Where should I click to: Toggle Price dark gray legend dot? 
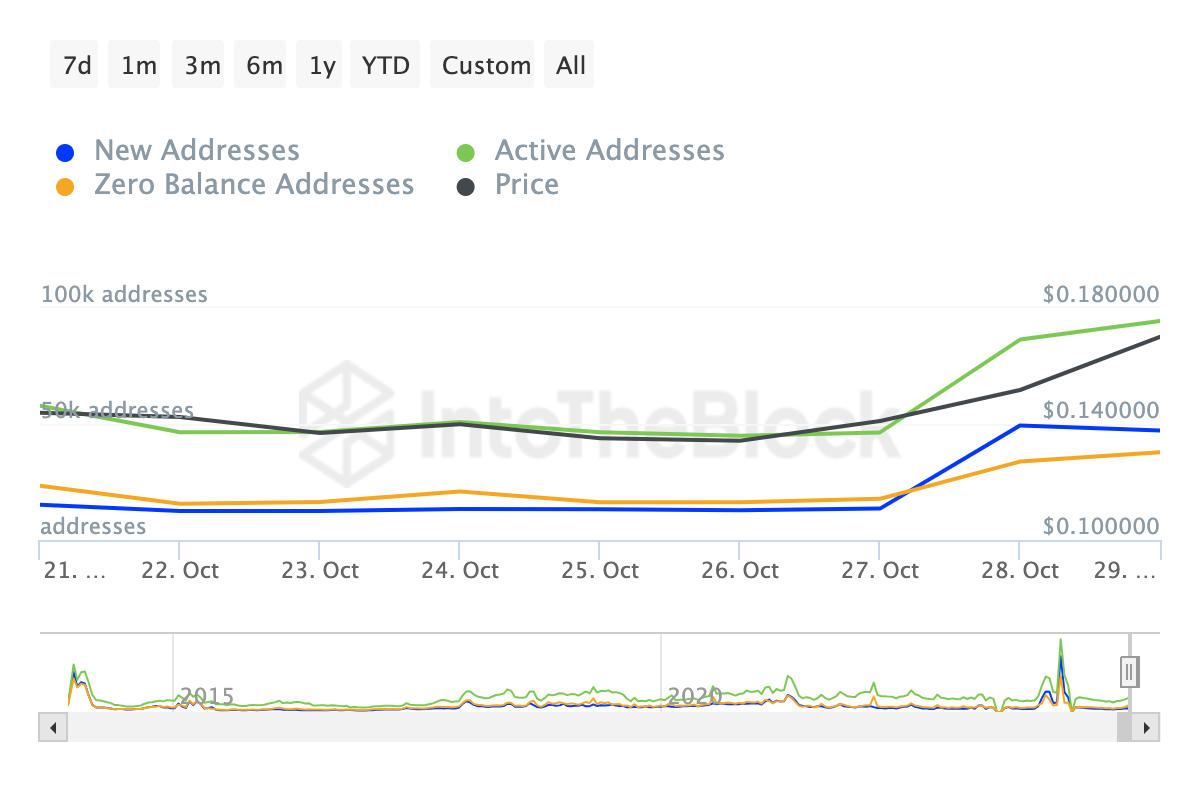(x=466, y=186)
